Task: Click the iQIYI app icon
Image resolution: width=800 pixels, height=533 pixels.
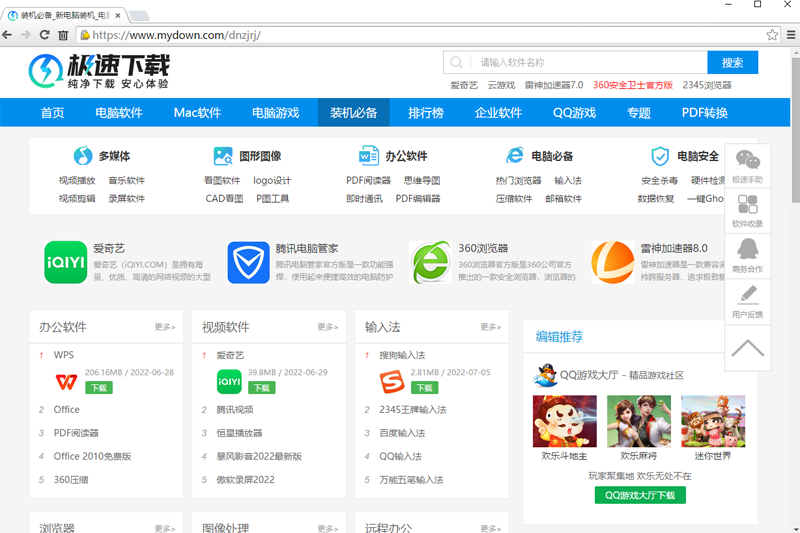Action: [66, 262]
